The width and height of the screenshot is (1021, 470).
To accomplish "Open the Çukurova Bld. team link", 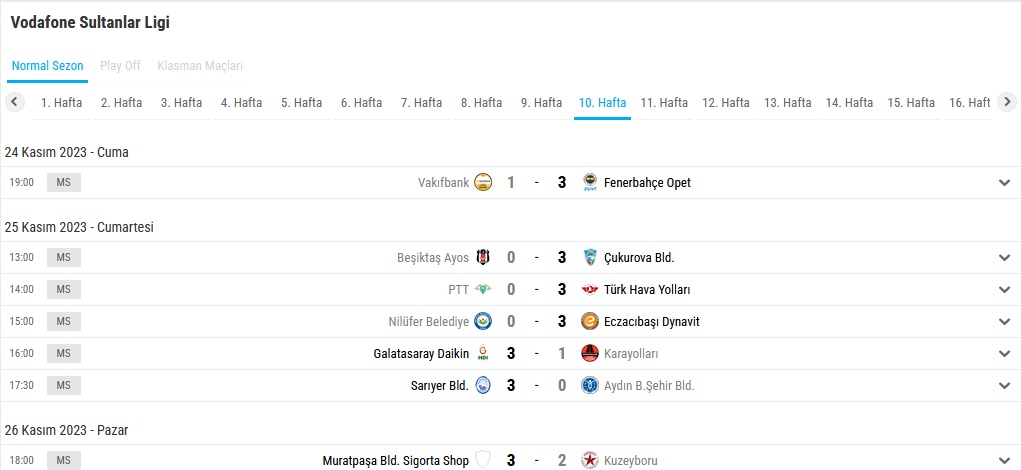I will click(639, 257).
